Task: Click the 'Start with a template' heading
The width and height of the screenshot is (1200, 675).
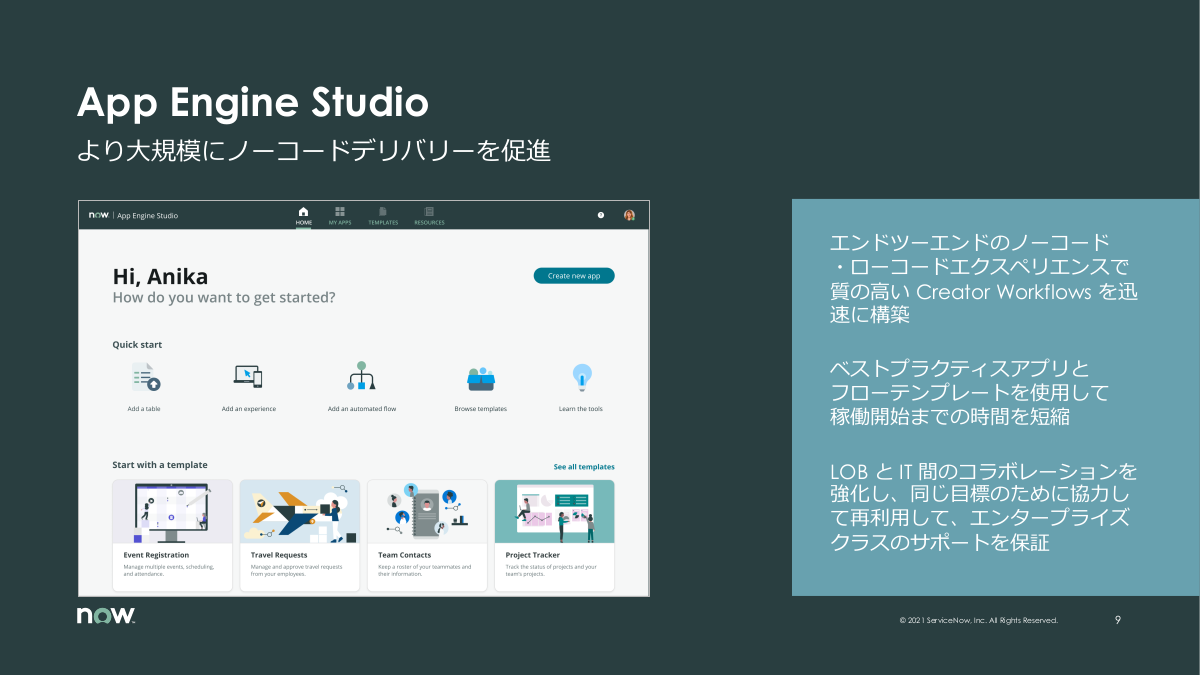Action: tap(160, 465)
